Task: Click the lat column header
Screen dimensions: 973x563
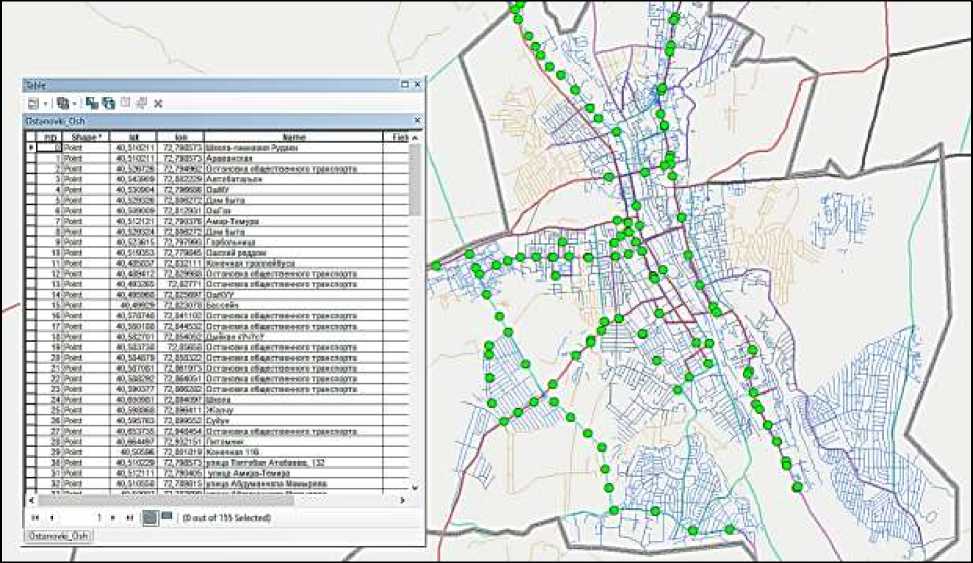Action: pyautogui.click(x=133, y=136)
